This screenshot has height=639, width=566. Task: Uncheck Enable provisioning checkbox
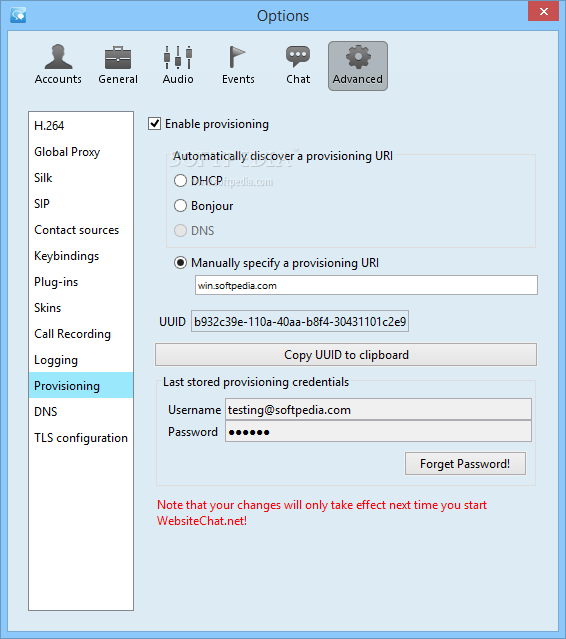click(x=154, y=123)
